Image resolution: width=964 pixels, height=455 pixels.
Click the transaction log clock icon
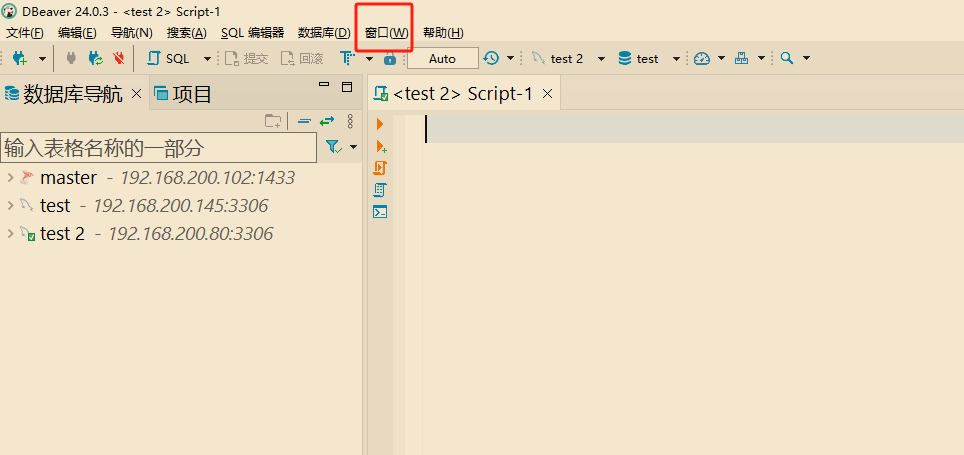point(491,58)
